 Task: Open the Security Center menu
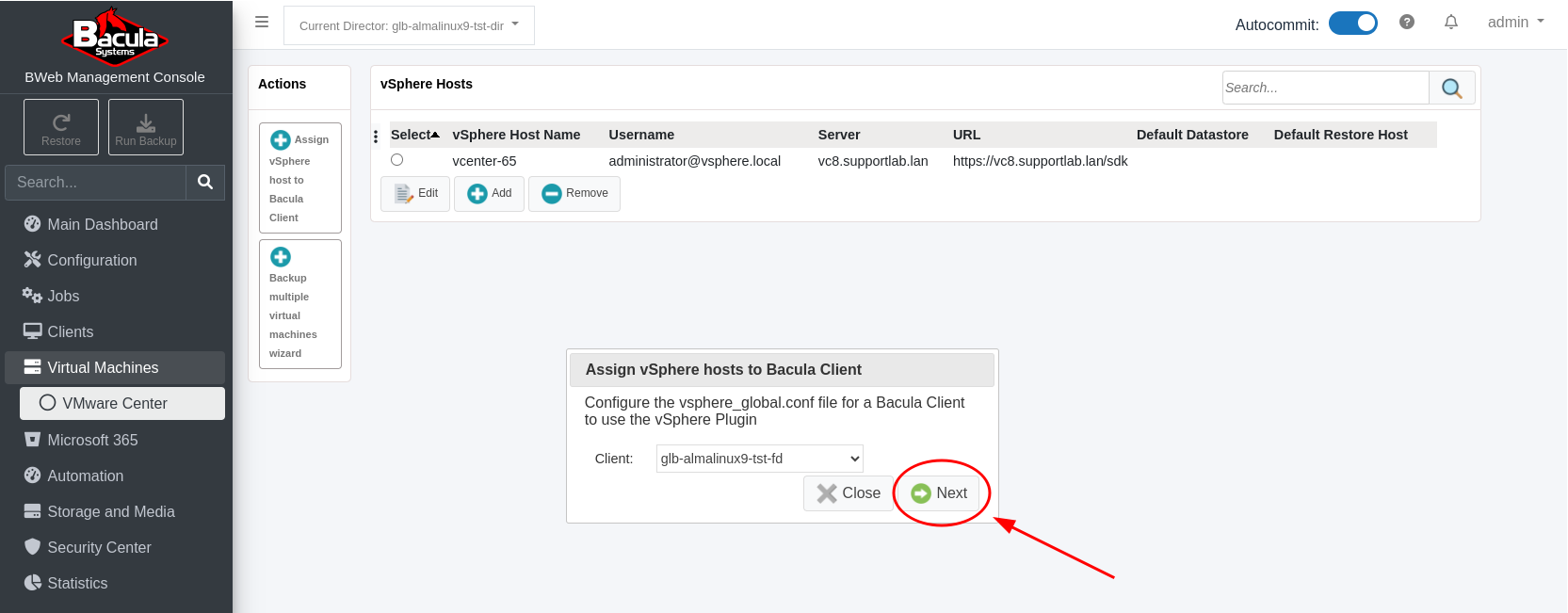pyautogui.click(x=115, y=547)
